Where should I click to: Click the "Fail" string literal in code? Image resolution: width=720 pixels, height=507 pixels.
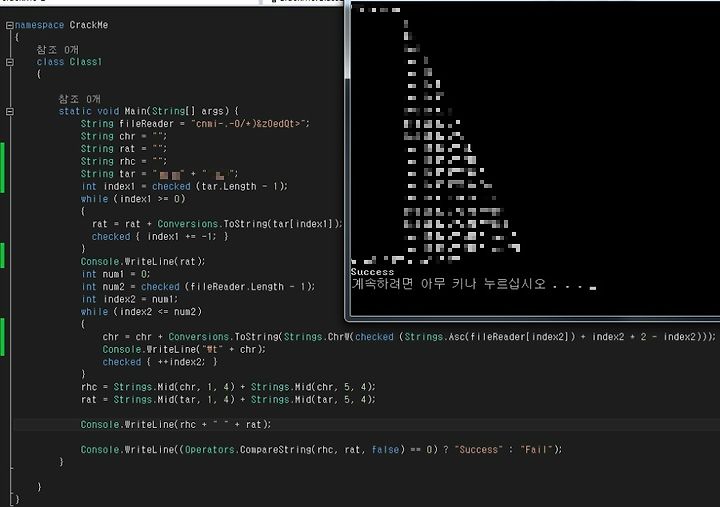(x=536, y=450)
